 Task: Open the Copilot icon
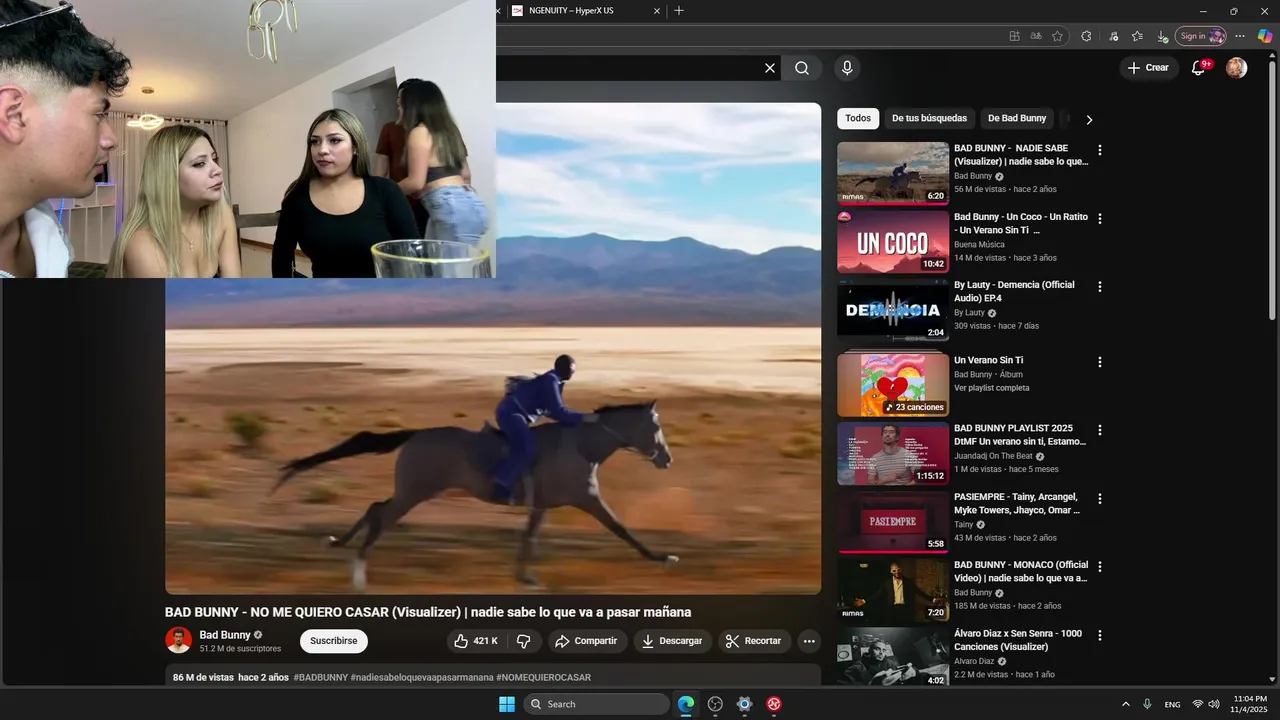click(1265, 36)
